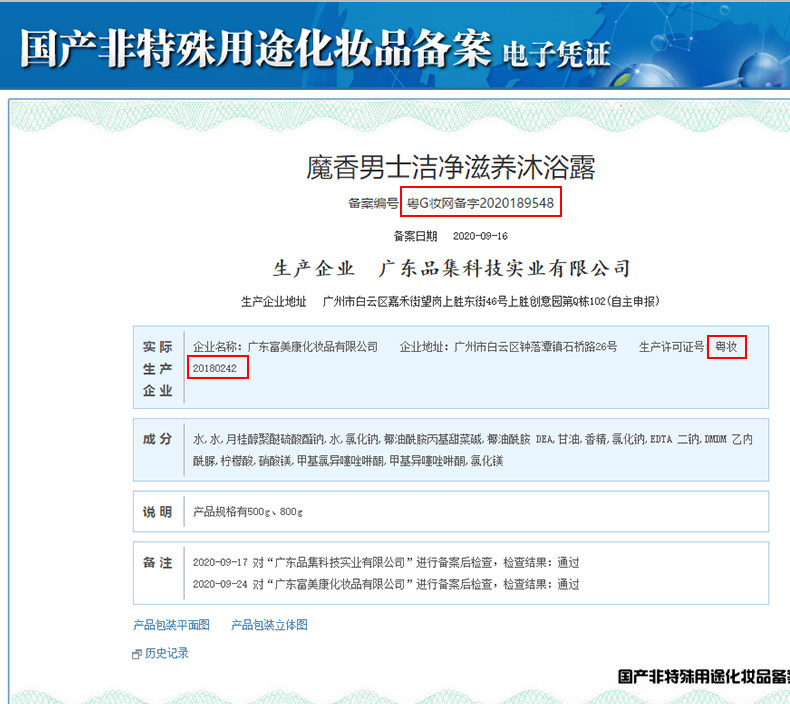This screenshot has width=790, height=704.
Task: Open the 历史记录 link
Action: (166, 653)
